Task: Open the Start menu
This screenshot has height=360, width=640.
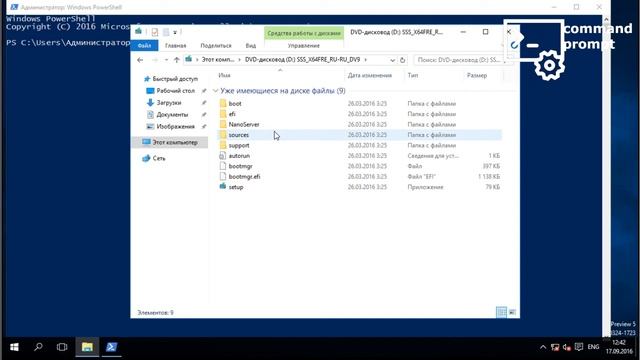Action: pos(14,347)
